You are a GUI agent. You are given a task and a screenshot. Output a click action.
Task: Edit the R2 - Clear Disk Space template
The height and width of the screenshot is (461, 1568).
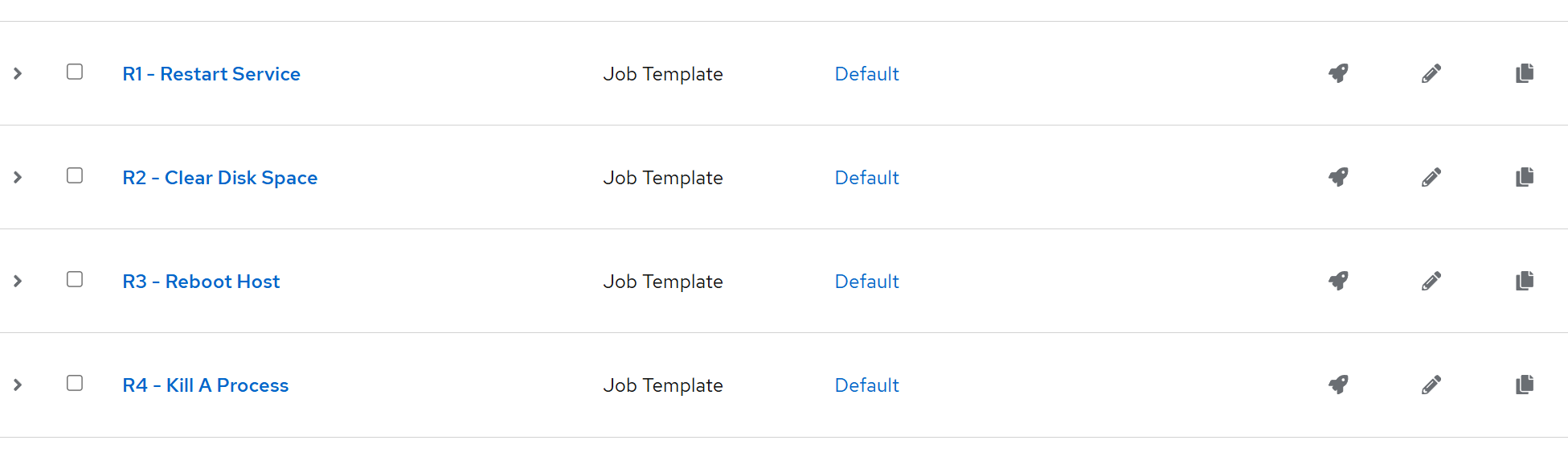click(x=1431, y=177)
